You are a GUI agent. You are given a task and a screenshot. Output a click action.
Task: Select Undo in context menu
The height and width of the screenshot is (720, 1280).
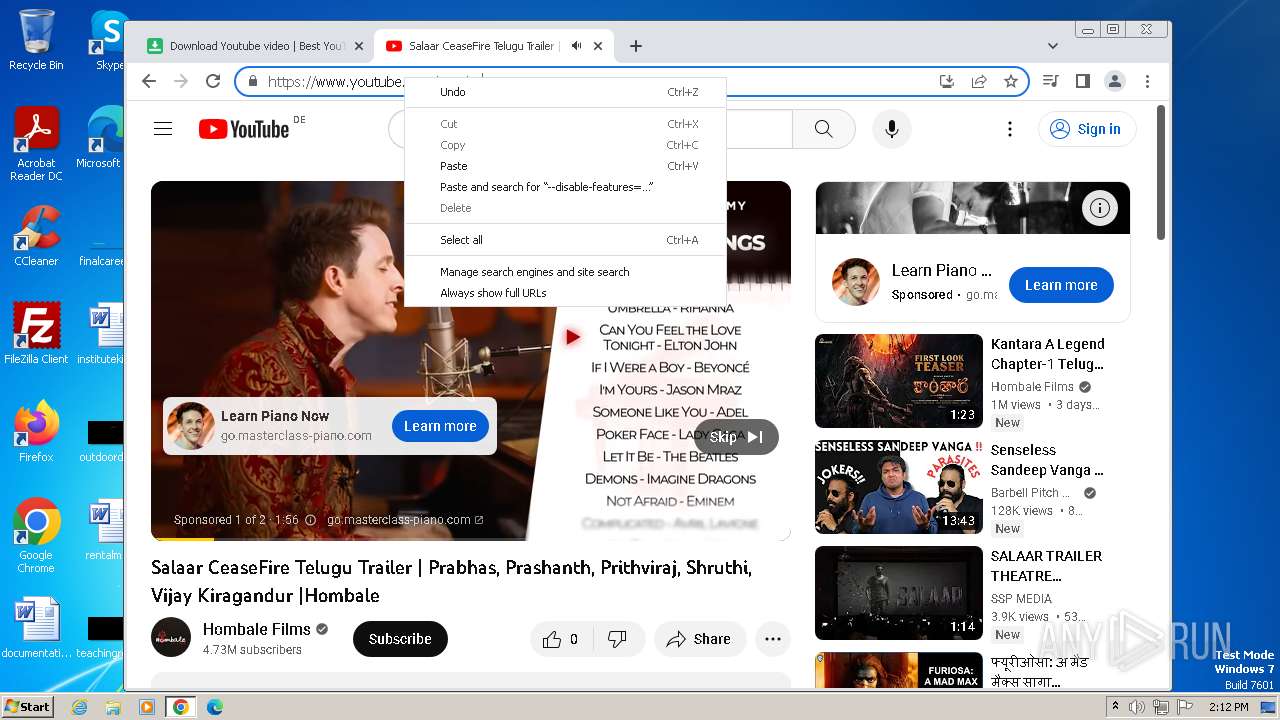565,92
